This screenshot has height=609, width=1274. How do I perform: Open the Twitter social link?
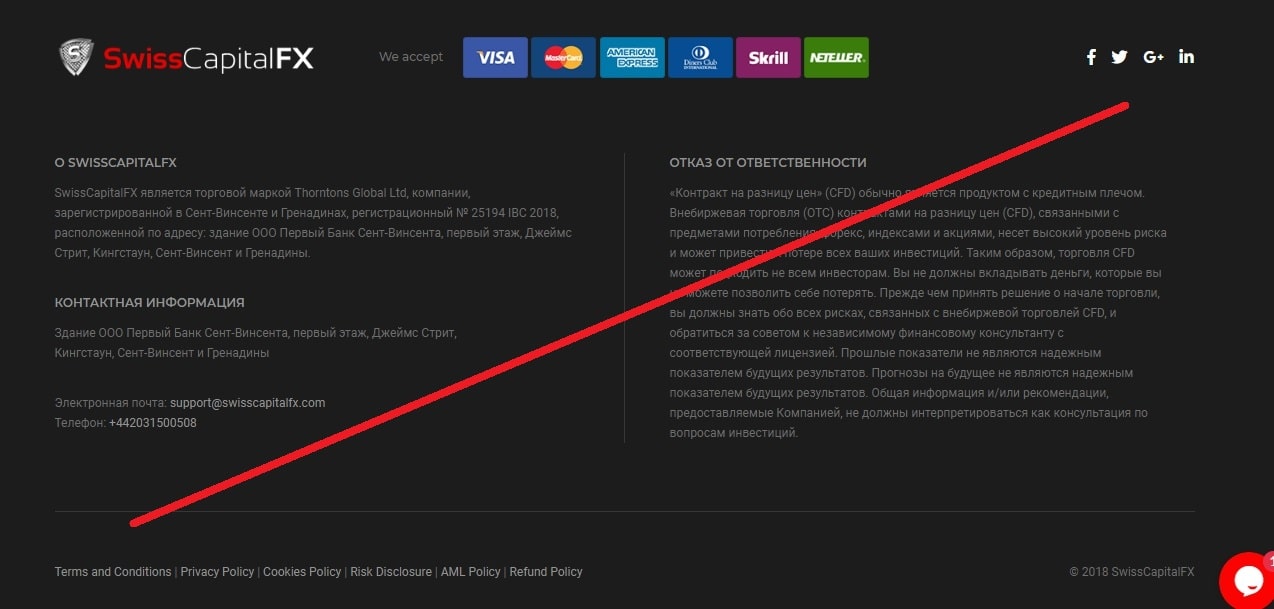pyautogui.click(x=1119, y=57)
